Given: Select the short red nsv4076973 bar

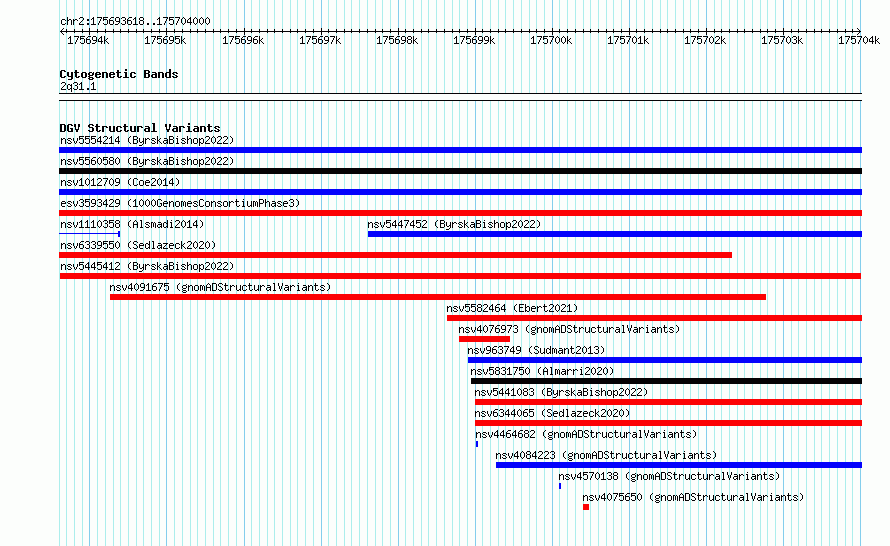Looking at the screenshot, I should point(484,339).
